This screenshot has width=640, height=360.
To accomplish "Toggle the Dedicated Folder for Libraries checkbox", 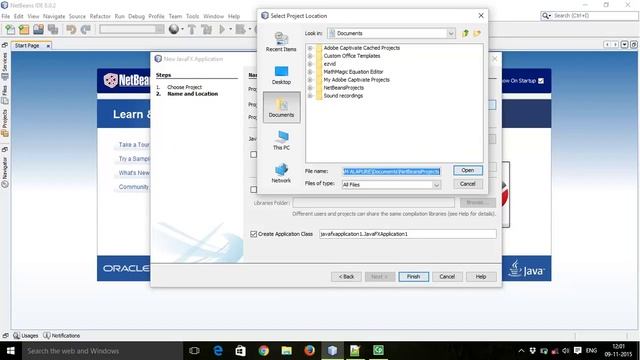I will [x=253, y=189].
